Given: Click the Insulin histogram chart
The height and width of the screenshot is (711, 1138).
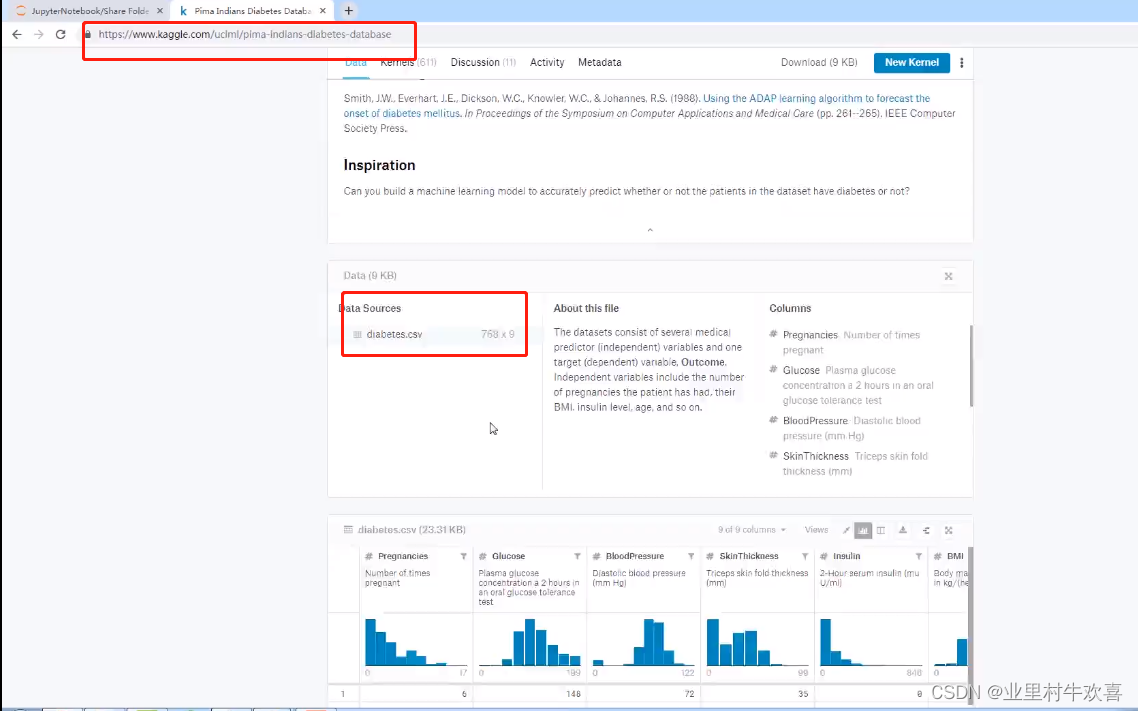Looking at the screenshot, I should coord(872,642).
